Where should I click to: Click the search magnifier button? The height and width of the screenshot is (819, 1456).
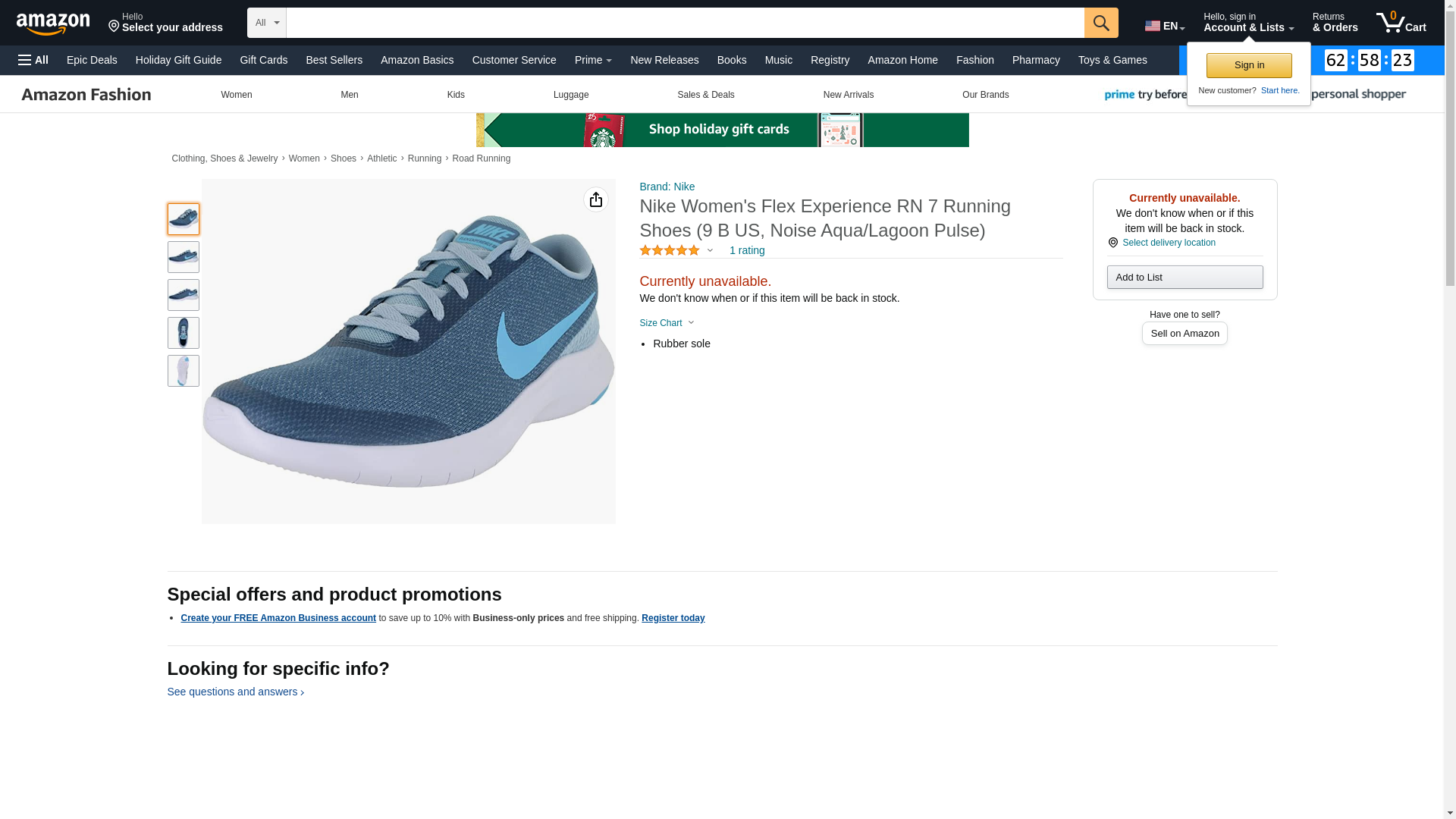tap(1100, 23)
